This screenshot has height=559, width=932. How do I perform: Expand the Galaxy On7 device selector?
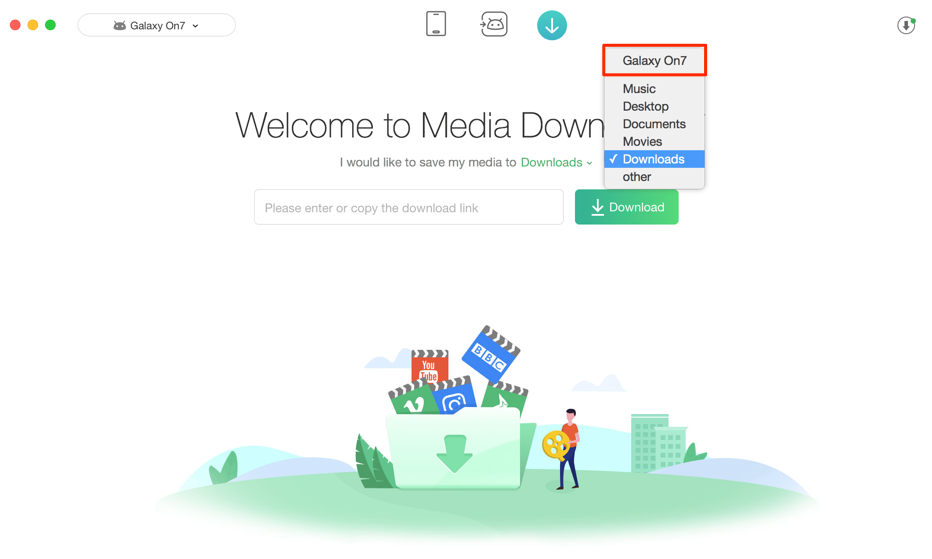pyautogui.click(x=157, y=25)
